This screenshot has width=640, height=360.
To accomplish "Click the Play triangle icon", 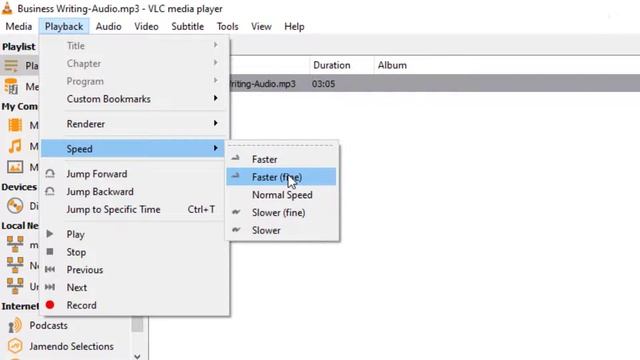I will pyautogui.click(x=50, y=234).
